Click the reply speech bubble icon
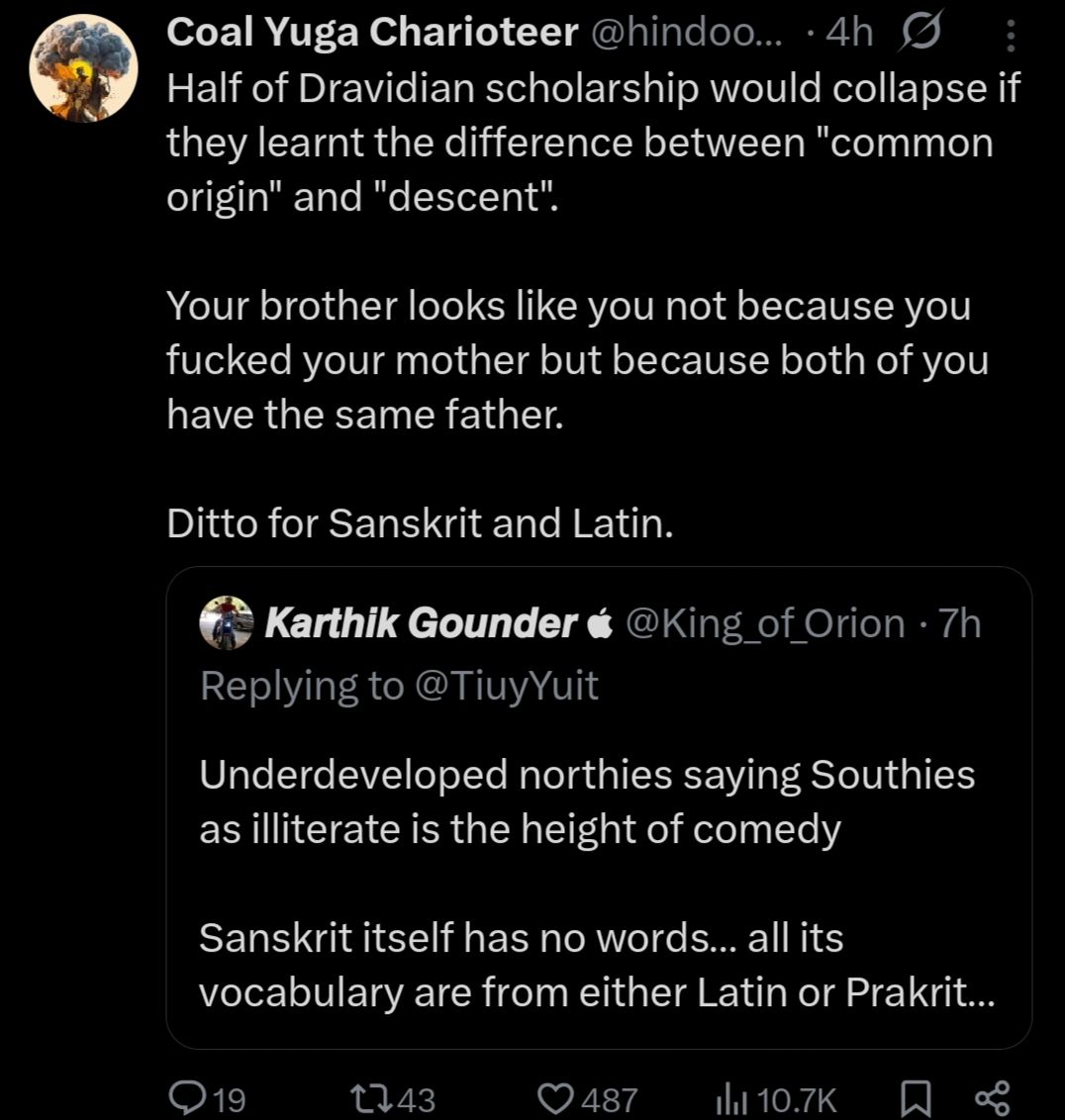The height and width of the screenshot is (1120, 1065). coord(187,1098)
